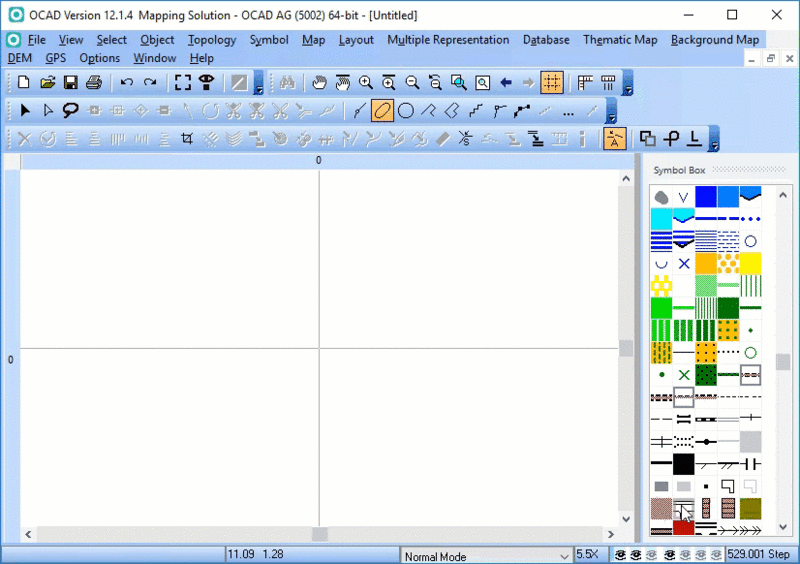
Task: Expand view toolbar options arrow after ruler icons
Action: coord(628,83)
